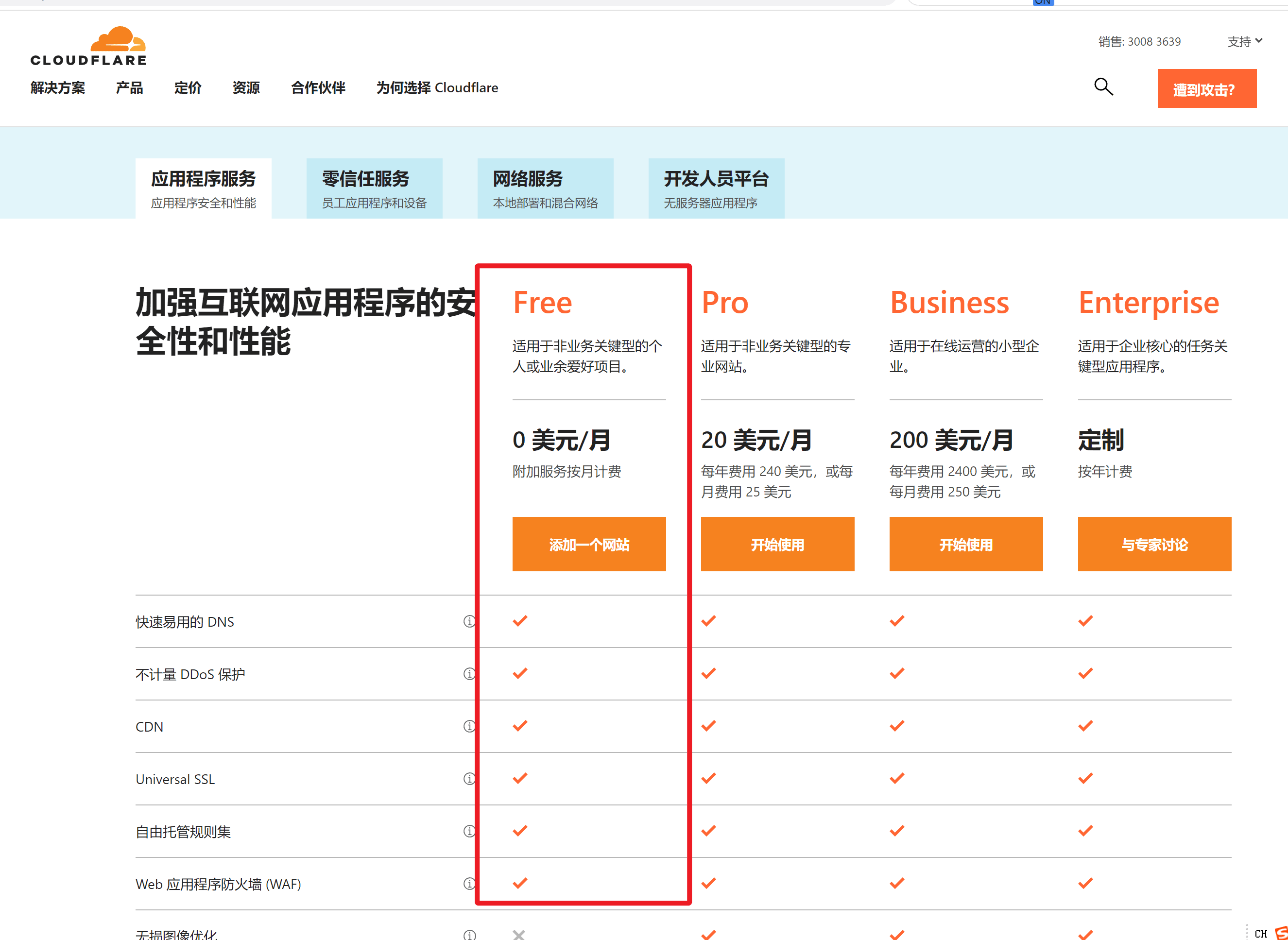The height and width of the screenshot is (940, 1288).
Task: Click the sales number 3008 3639
Action: (1154, 42)
